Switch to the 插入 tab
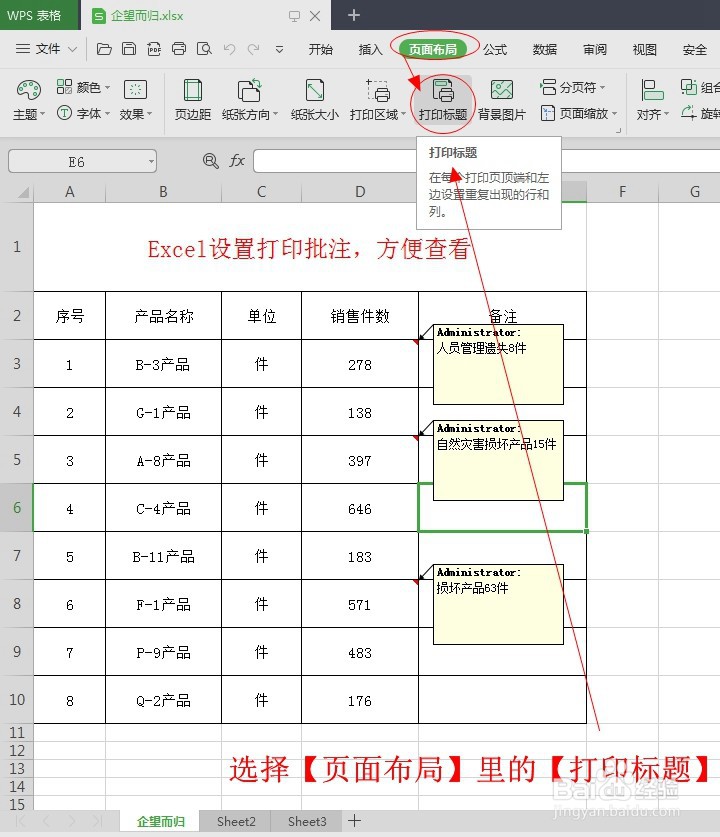 [x=370, y=50]
